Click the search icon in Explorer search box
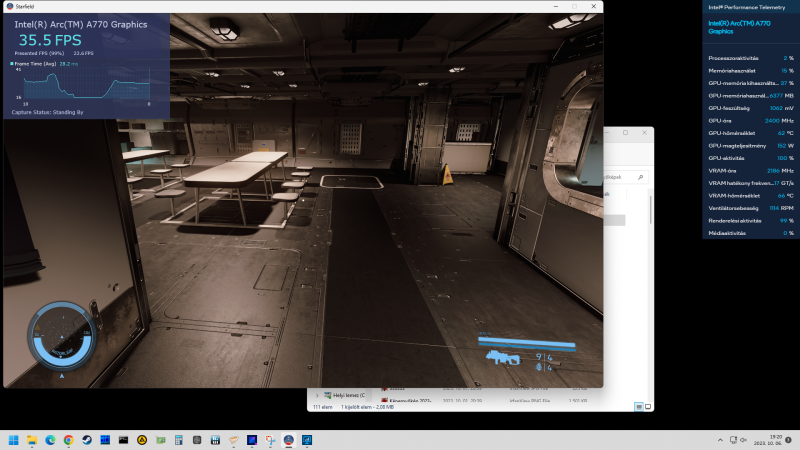 (640, 177)
